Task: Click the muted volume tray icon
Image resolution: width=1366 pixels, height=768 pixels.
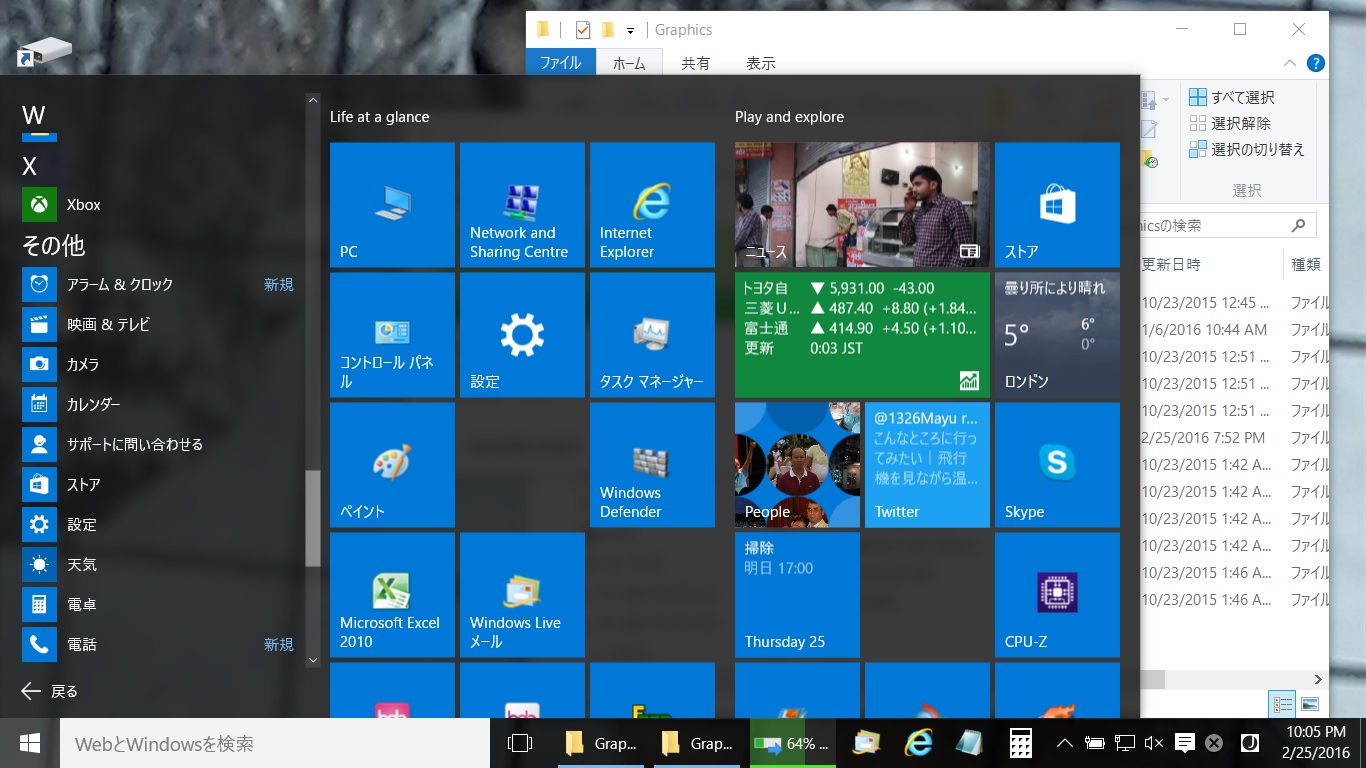Action: (x=1153, y=743)
